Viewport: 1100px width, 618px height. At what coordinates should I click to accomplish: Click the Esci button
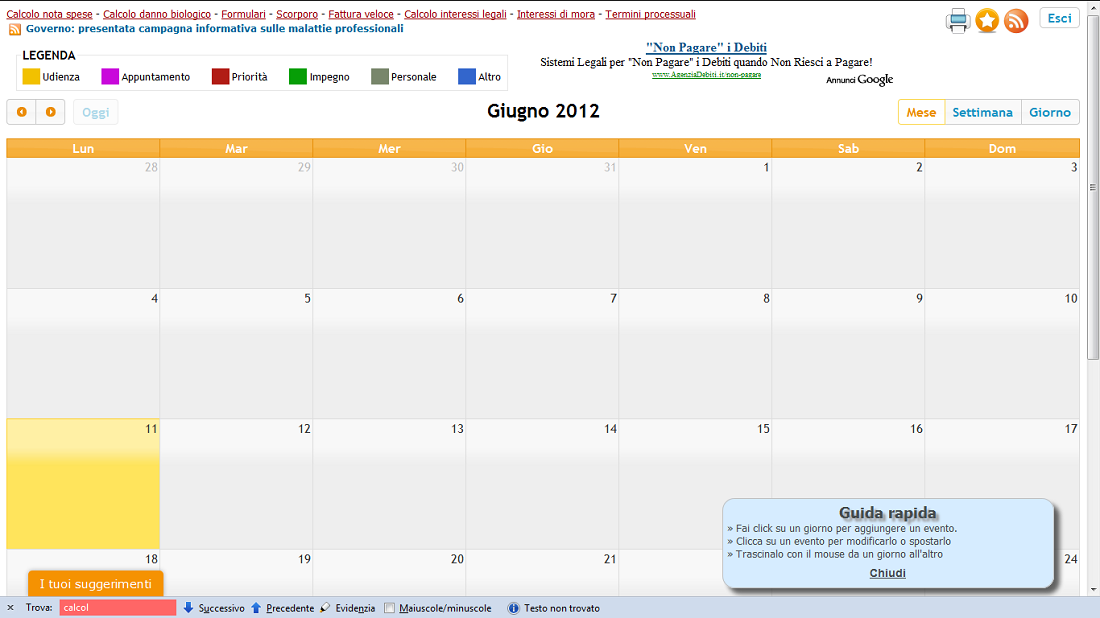coord(1059,18)
